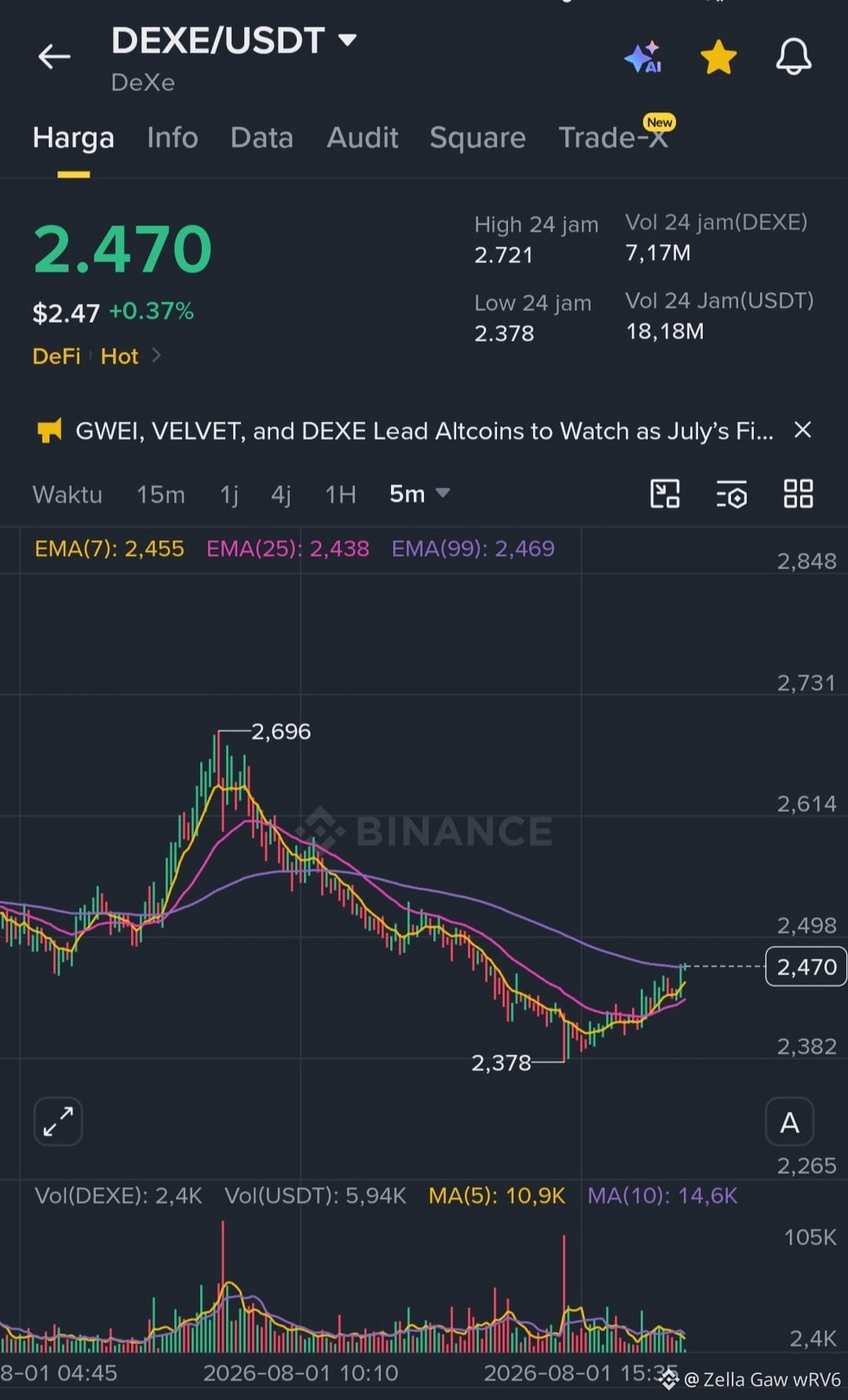Open the four-square grid layout icon
This screenshot has width=848, height=1400.
(799, 494)
